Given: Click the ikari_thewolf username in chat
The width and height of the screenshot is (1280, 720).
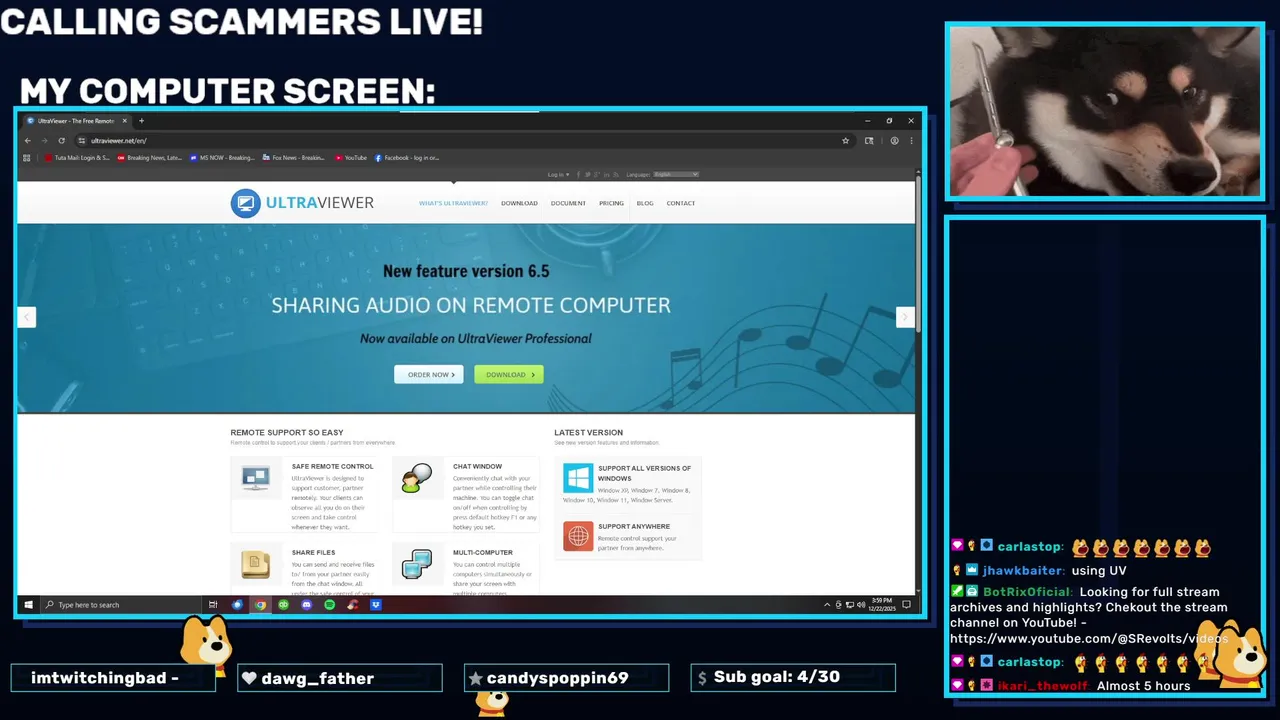Looking at the screenshot, I should [x=1044, y=686].
